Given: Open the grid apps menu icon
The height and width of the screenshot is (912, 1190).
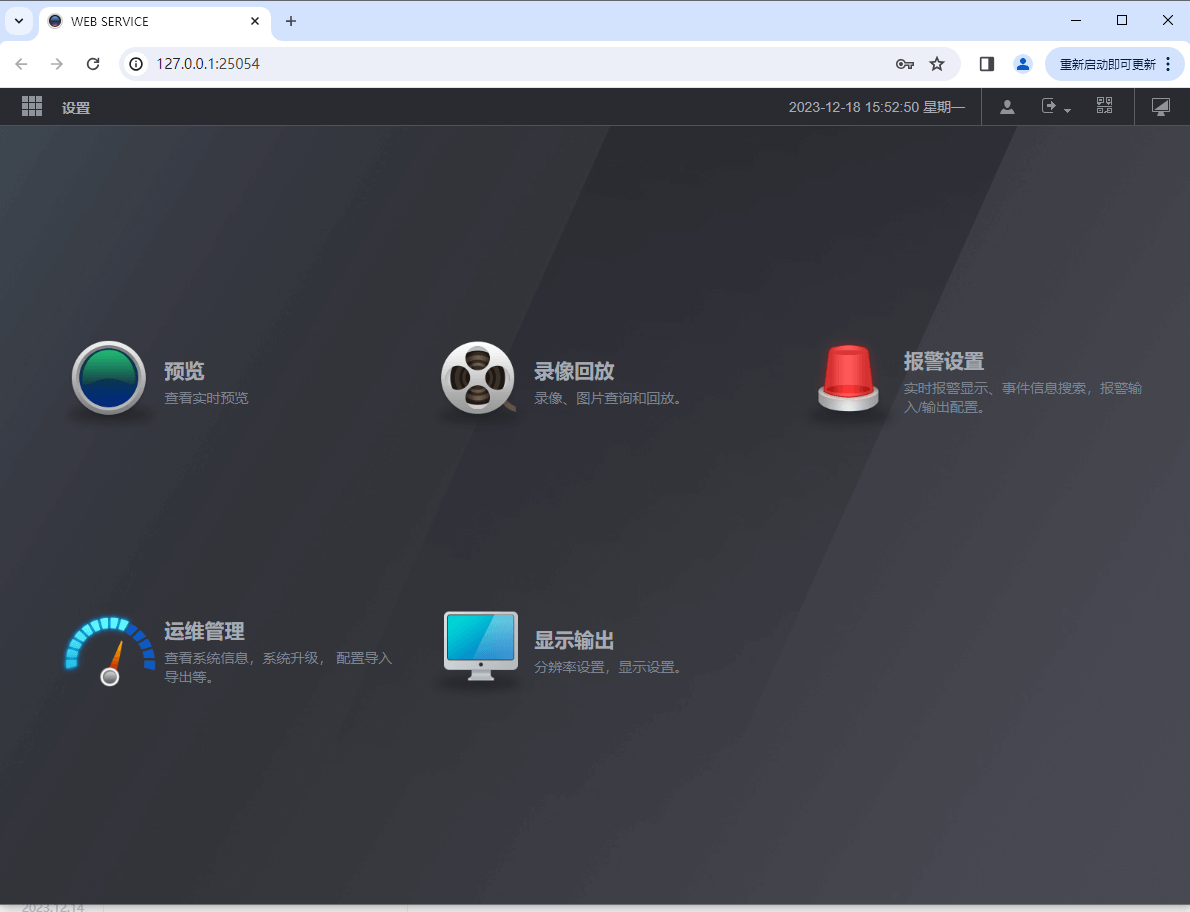Looking at the screenshot, I should click(x=31, y=106).
